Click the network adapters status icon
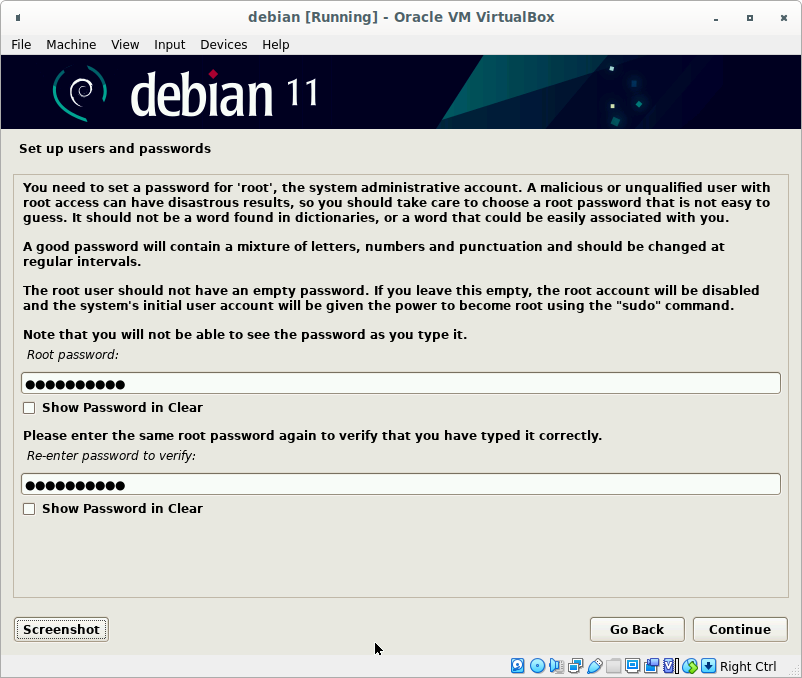The image size is (802, 678). pos(575,666)
